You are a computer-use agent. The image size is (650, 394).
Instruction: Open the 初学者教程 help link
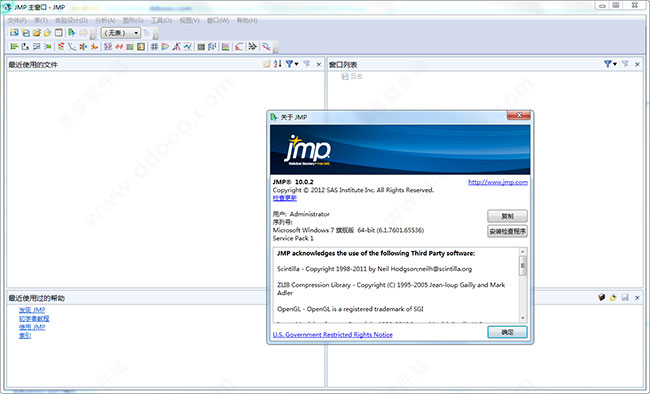point(34,319)
